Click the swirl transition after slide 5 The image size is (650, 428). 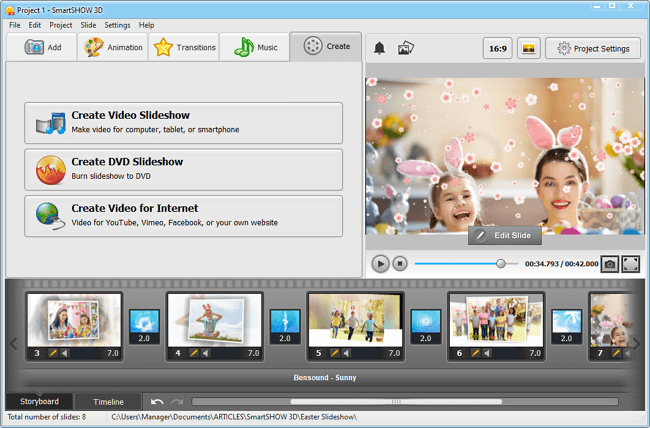coord(426,322)
